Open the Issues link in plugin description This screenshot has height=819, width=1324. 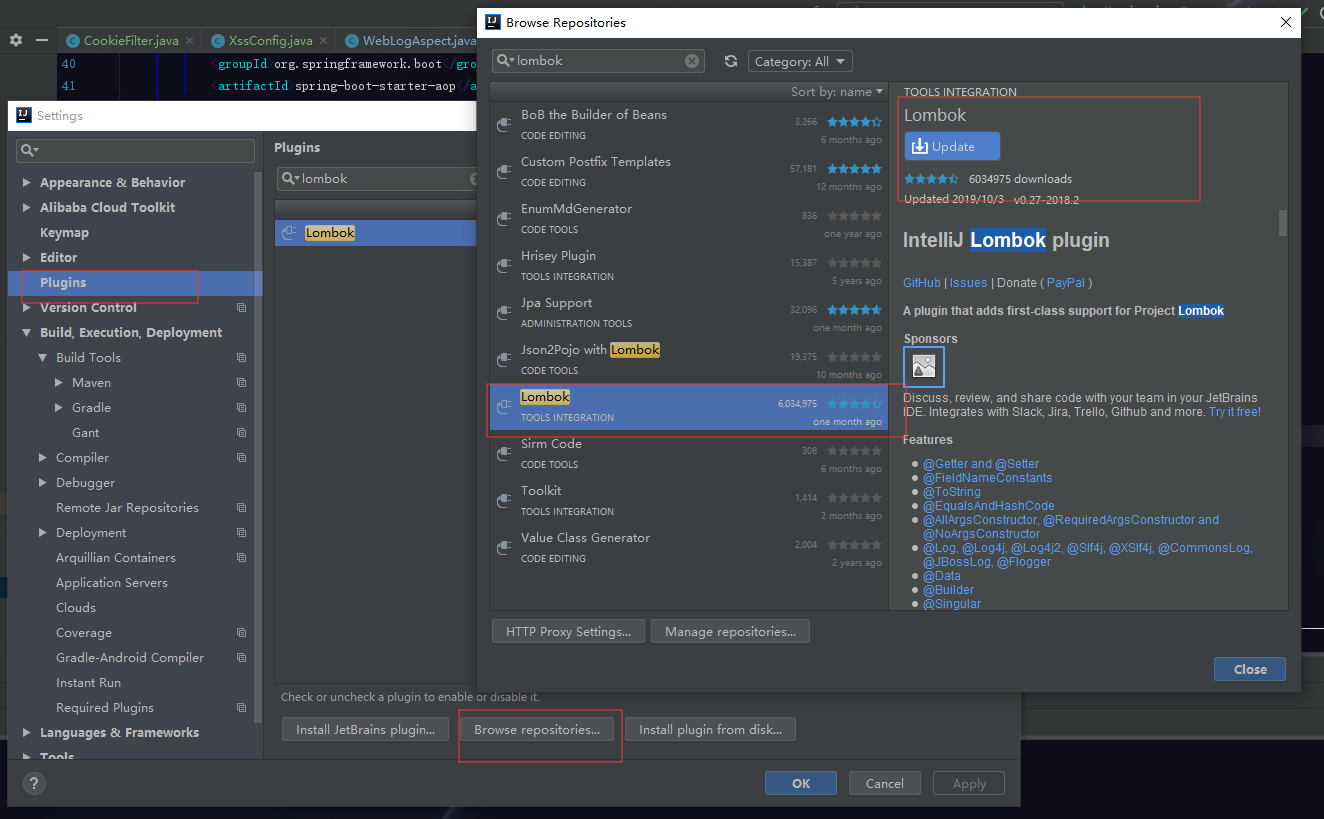point(968,283)
